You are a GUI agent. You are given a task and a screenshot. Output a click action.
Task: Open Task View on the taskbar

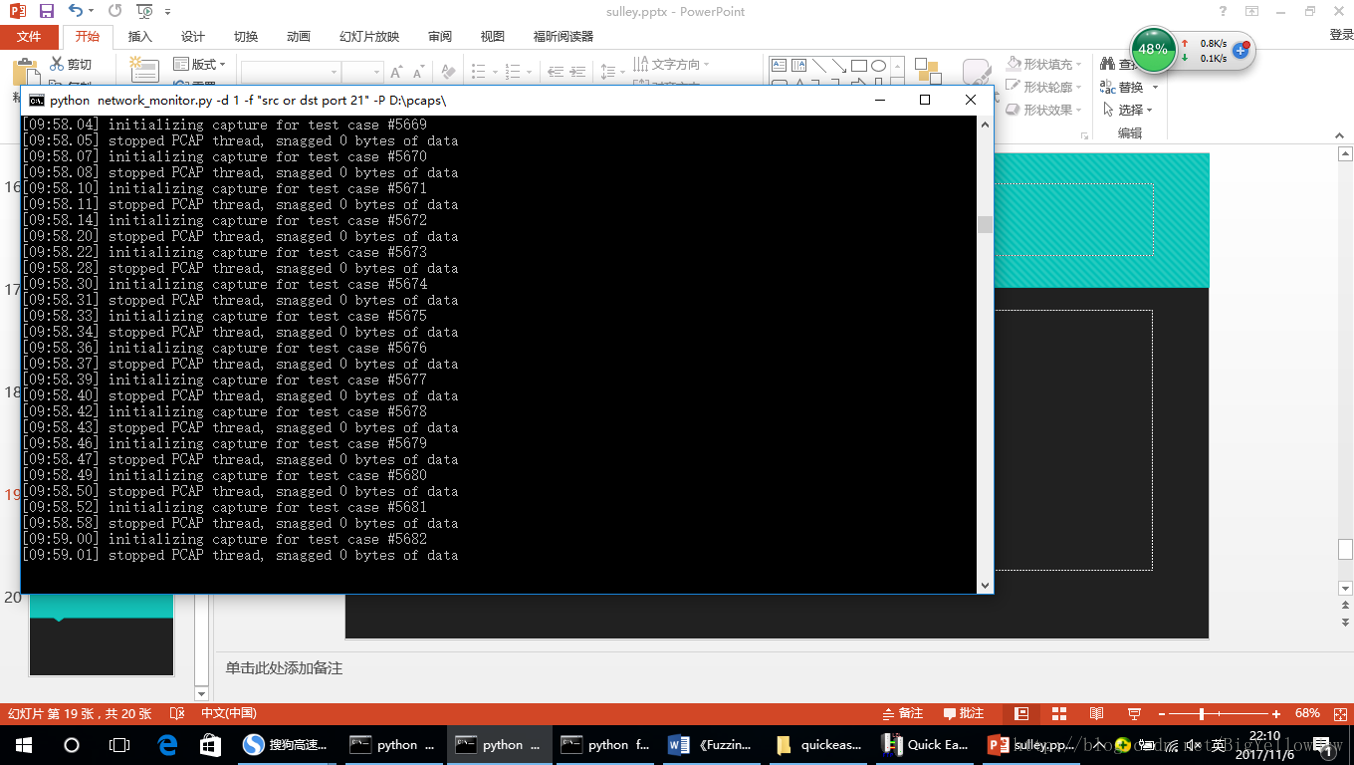pyautogui.click(x=119, y=745)
